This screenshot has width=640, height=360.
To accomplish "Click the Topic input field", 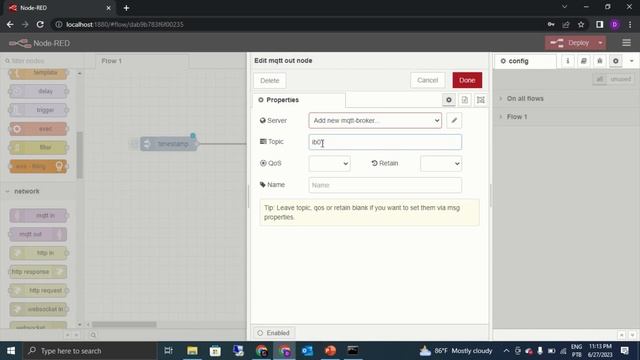I will coord(385,142).
